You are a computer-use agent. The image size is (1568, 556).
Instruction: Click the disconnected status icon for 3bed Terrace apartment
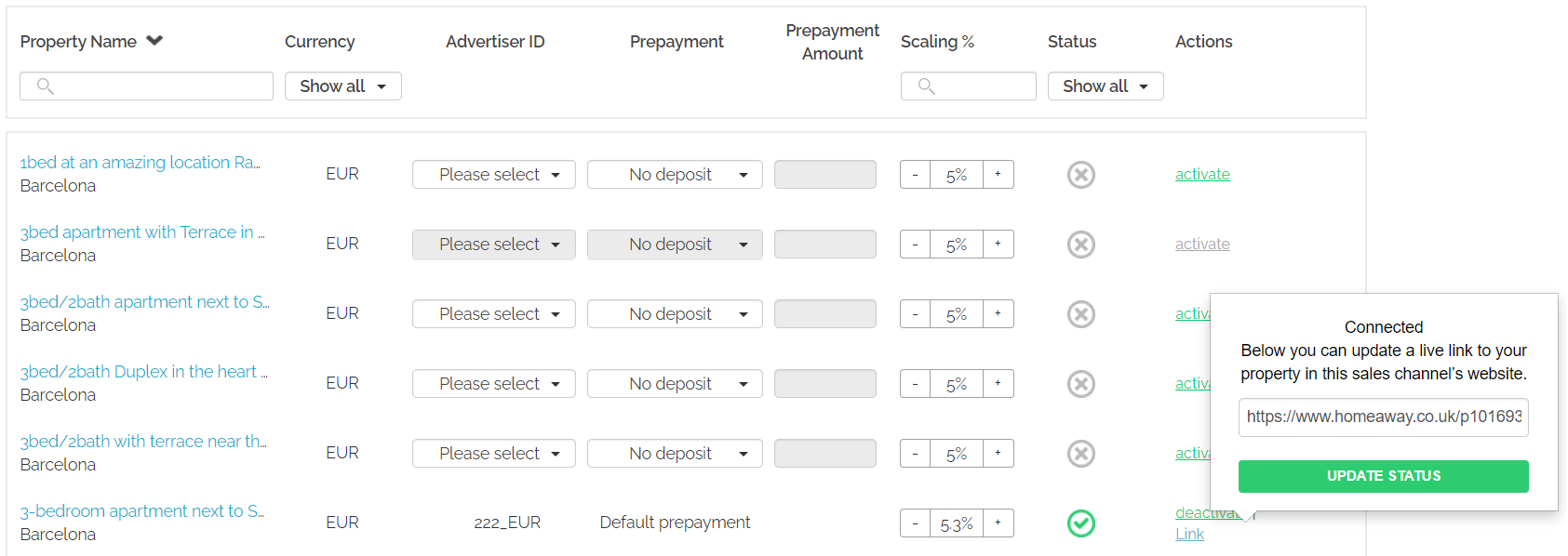(1080, 245)
